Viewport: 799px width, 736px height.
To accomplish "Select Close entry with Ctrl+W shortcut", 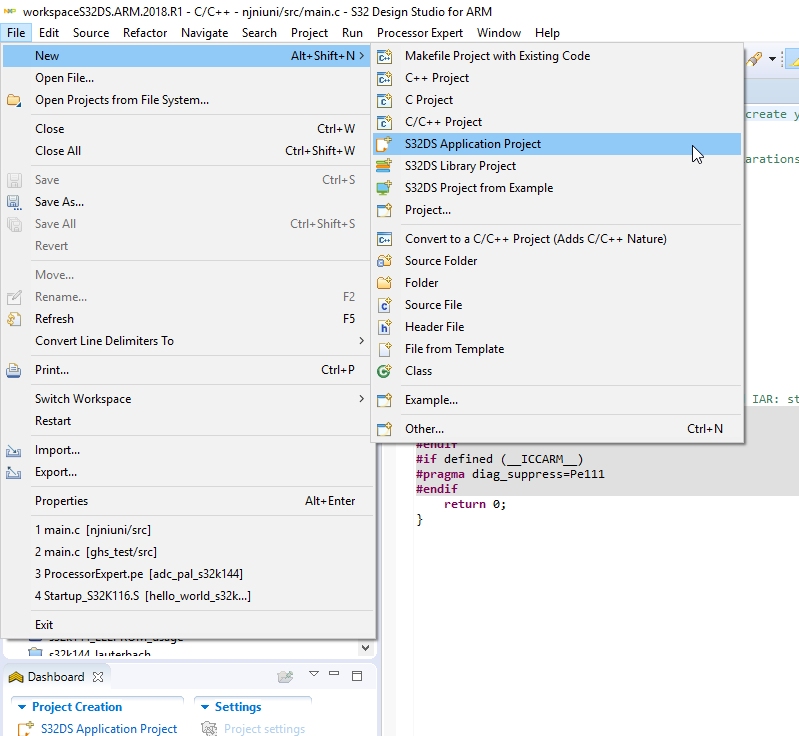I will tap(187, 129).
